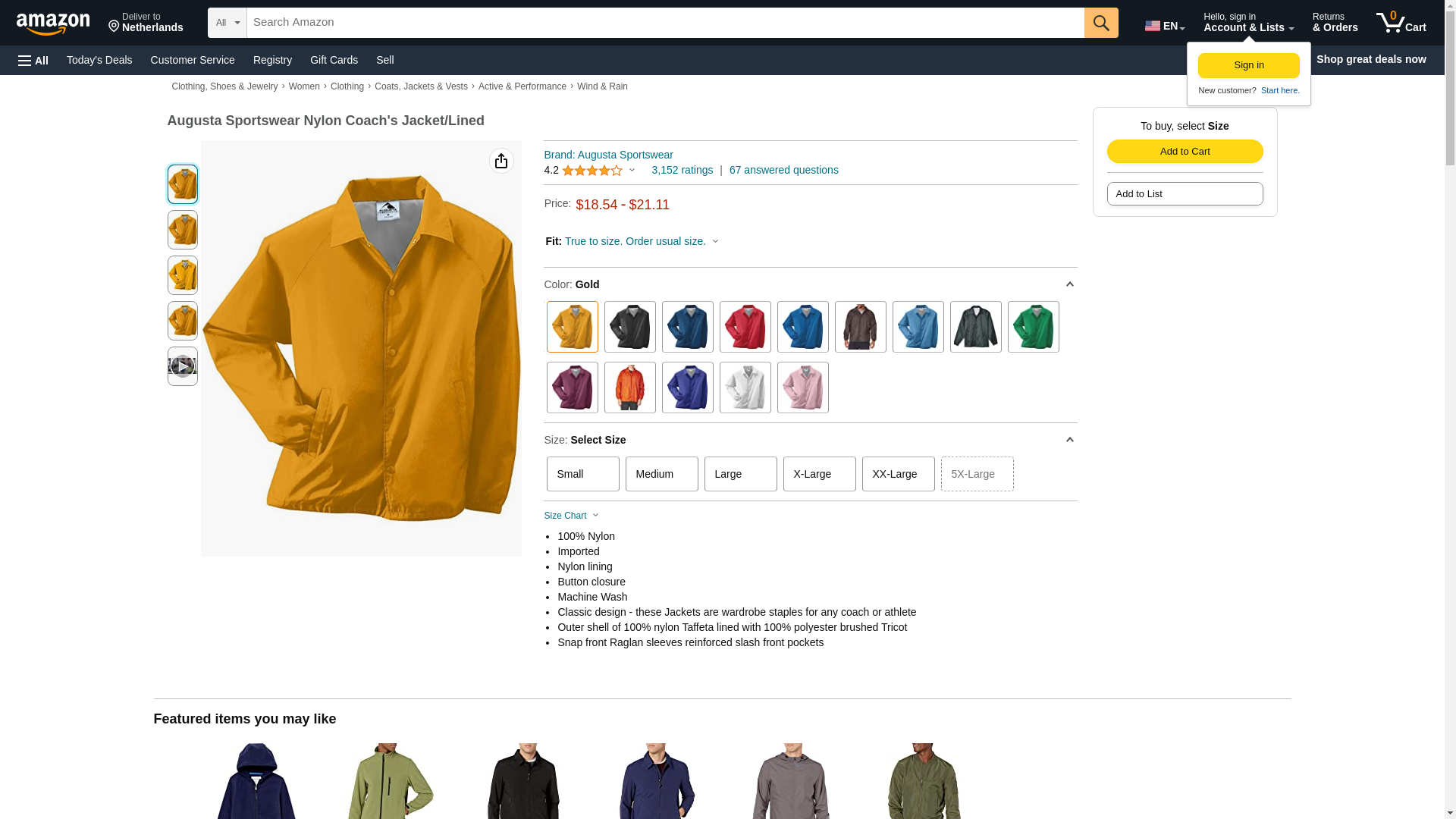The image size is (1456, 819).
Task: Select the X-Large size option
Action: 820,474
